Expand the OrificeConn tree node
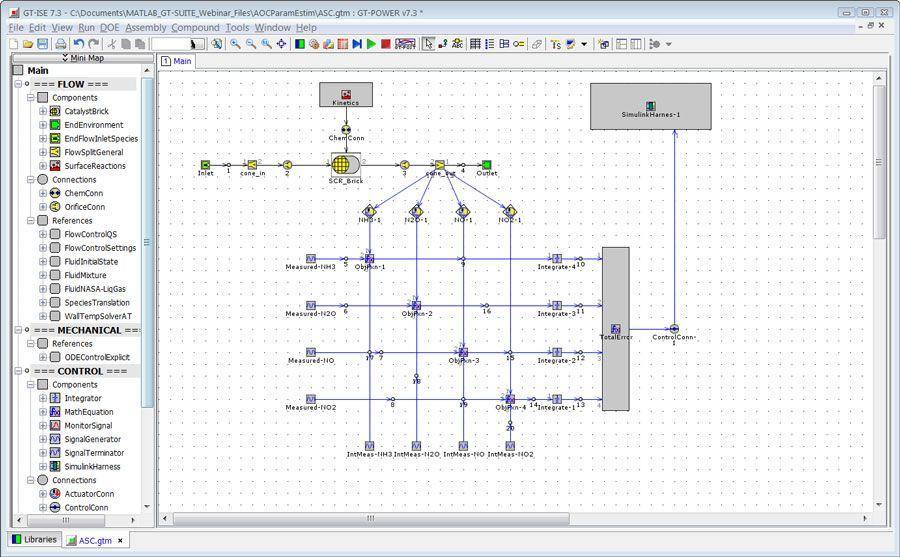900x557 pixels. point(43,207)
